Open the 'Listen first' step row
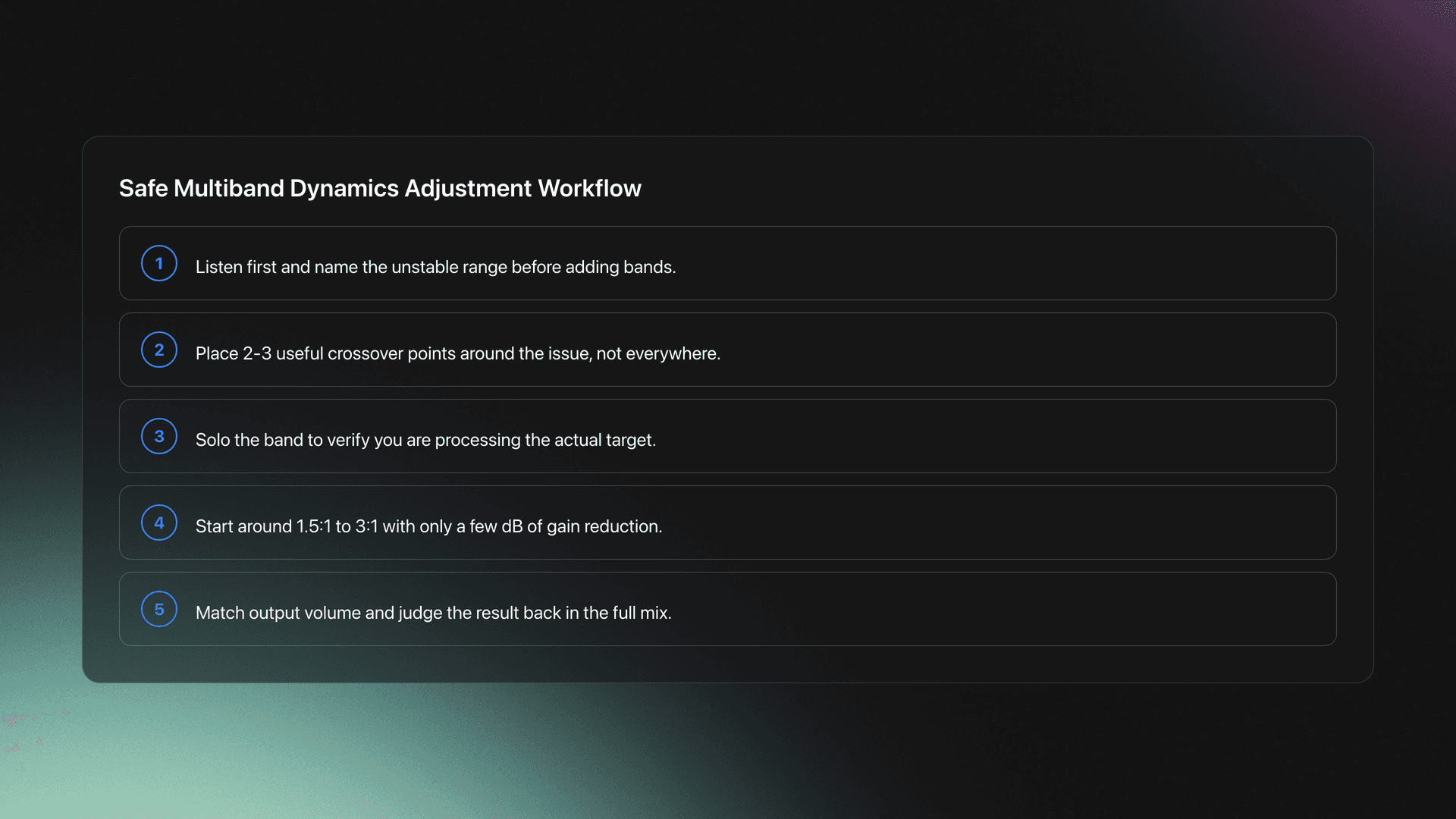 tap(727, 263)
